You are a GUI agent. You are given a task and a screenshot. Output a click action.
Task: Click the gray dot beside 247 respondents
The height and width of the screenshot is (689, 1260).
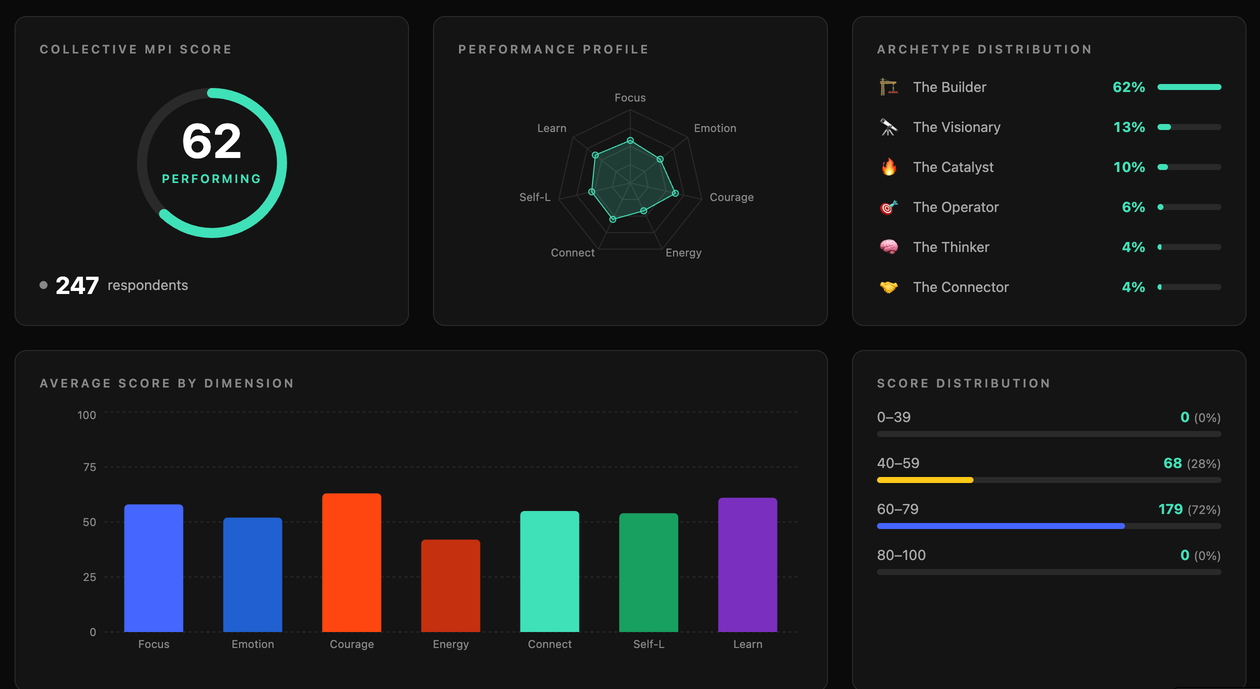[x=43, y=285]
